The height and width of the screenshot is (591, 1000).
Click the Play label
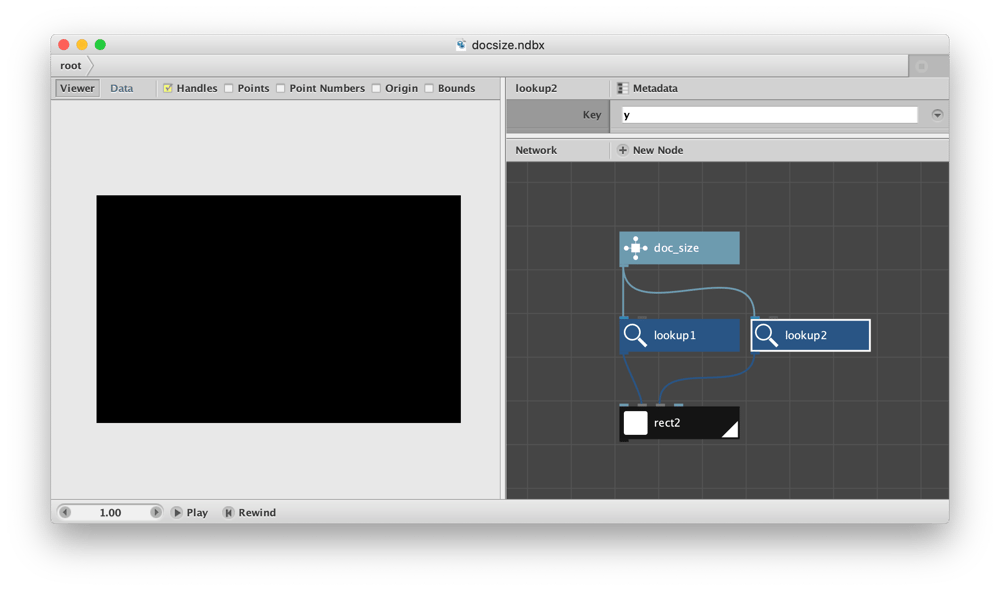coord(197,513)
